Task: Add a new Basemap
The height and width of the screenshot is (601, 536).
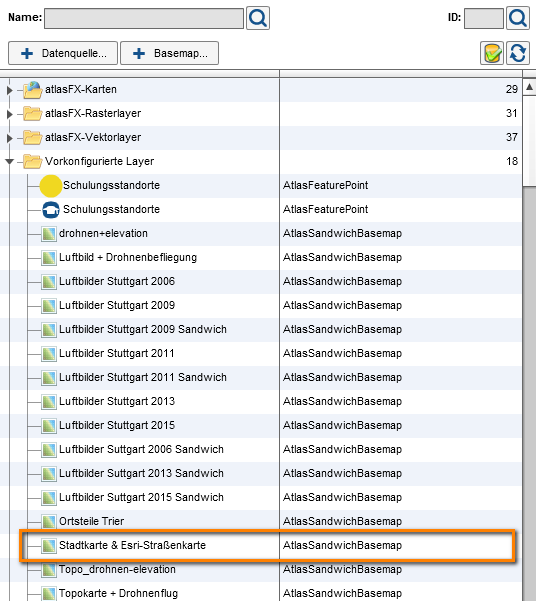Action: (169, 53)
